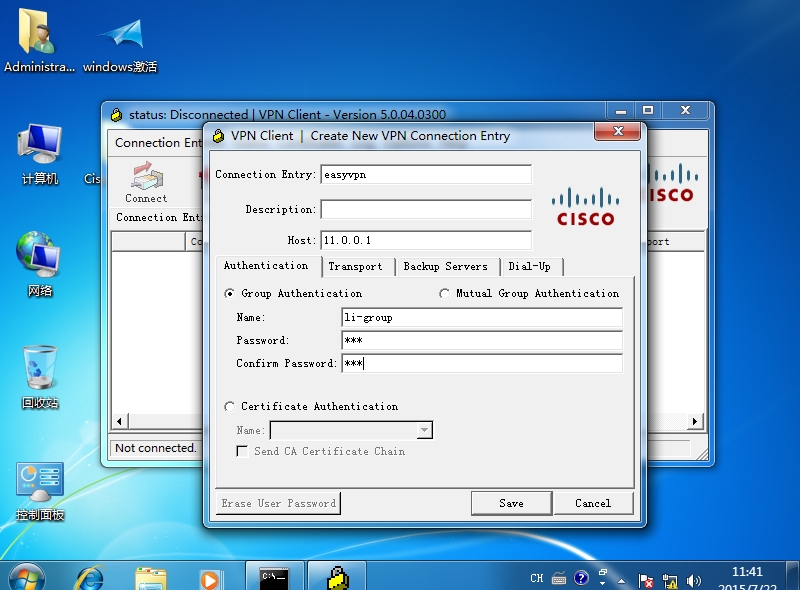This screenshot has height=590, width=800.
Task: Click the padlock icon in the dialog title bar
Action: coord(218,136)
